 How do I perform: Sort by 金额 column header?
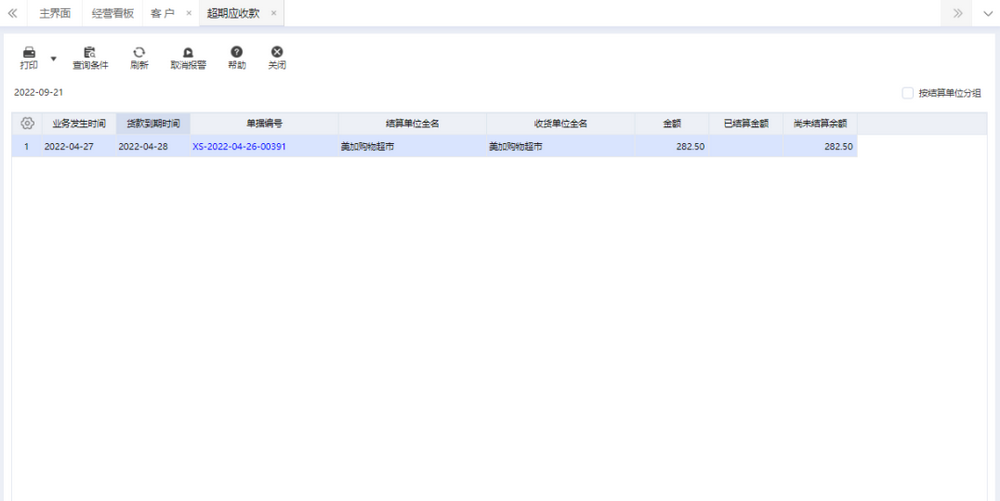pos(672,124)
